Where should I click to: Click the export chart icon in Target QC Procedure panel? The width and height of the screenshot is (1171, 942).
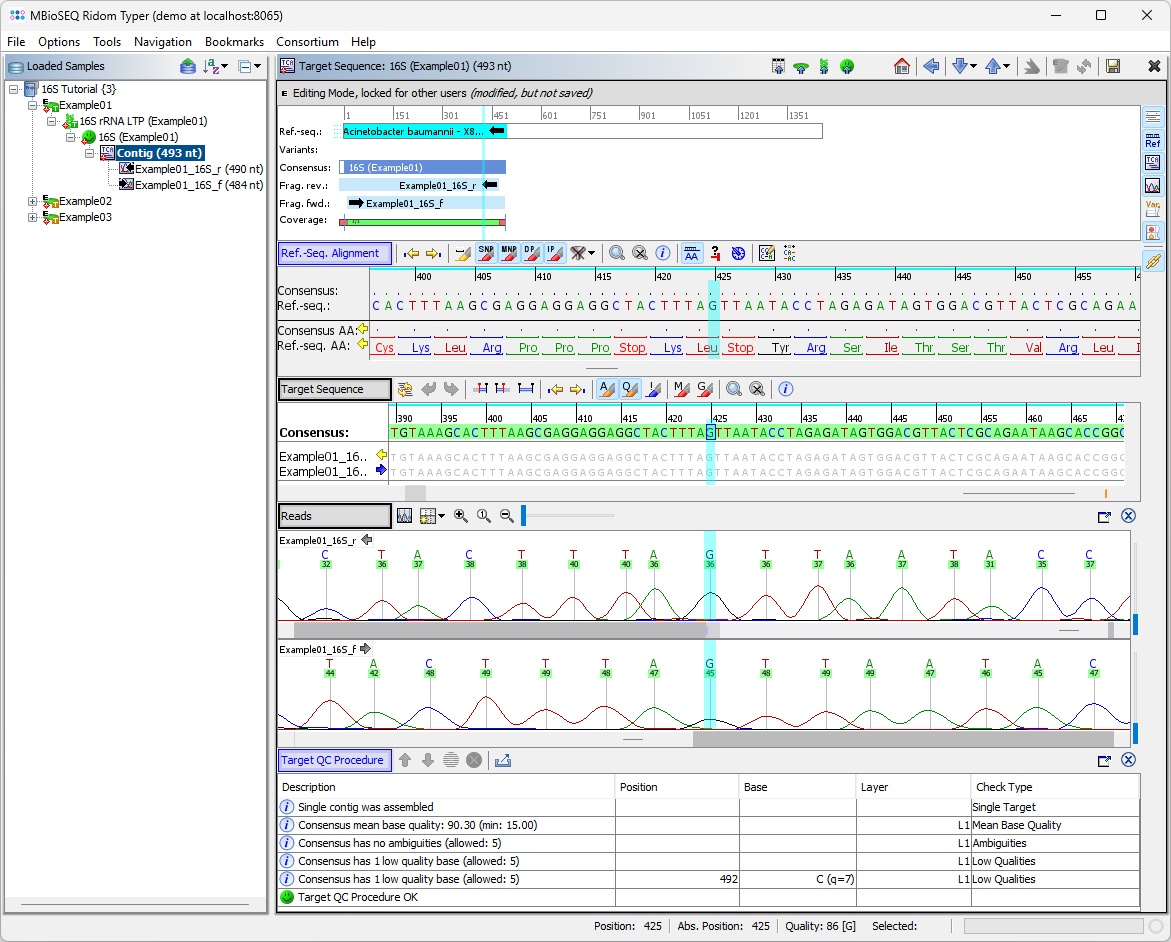(x=503, y=760)
